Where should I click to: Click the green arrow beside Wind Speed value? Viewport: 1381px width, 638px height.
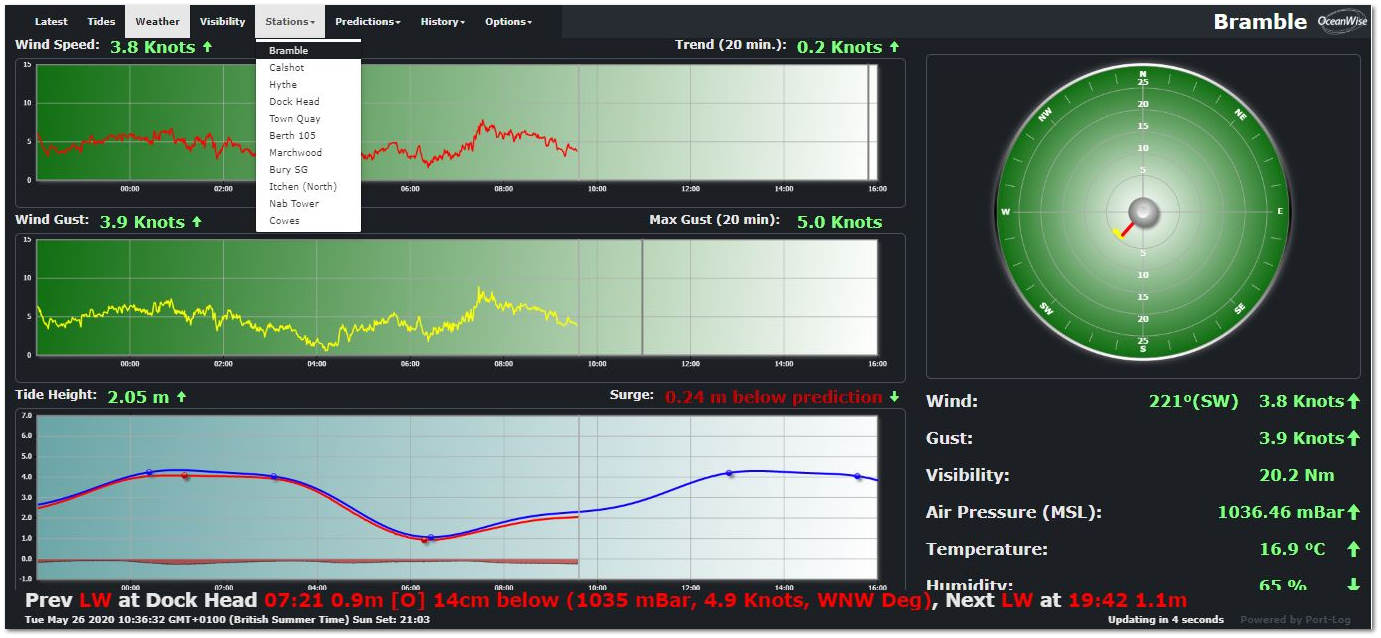click(x=208, y=47)
